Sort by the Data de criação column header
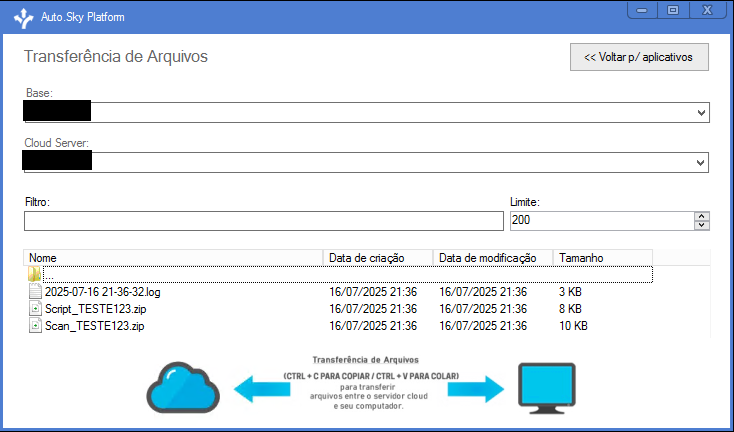Viewport: 734px width, 432px height. coord(378,258)
